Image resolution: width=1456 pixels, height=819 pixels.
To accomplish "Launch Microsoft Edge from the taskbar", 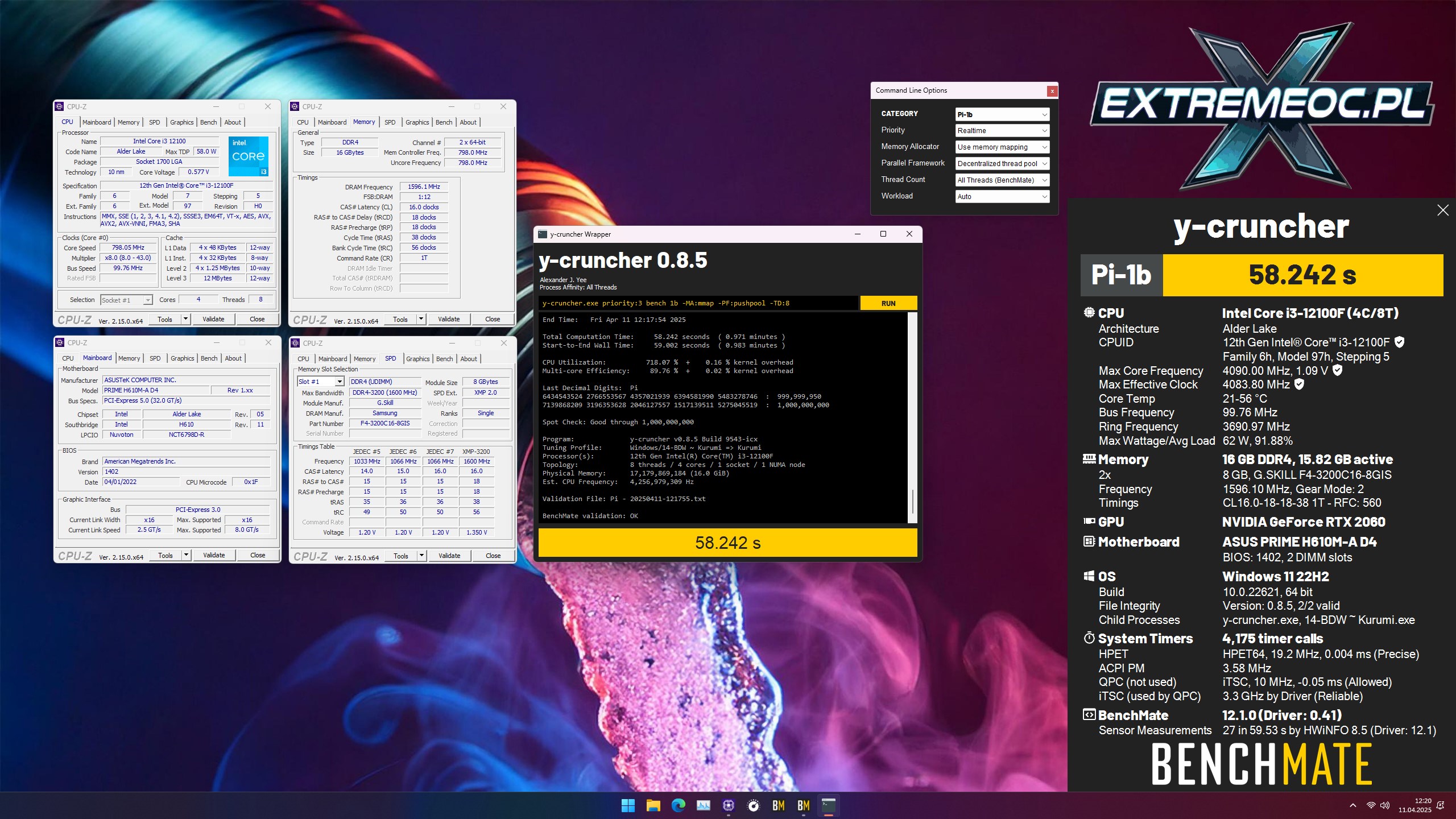I will (x=678, y=805).
